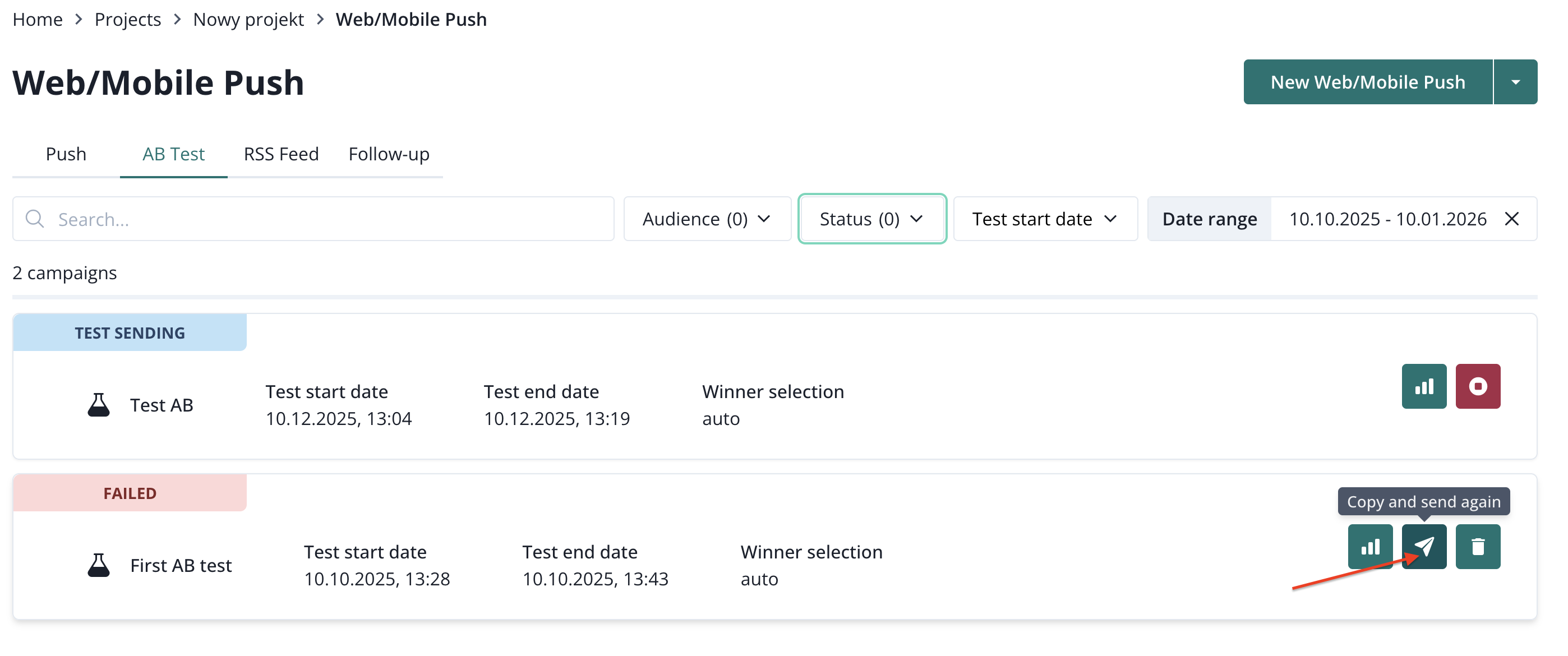Open the Test start date sort dropdown
1568x656 pixels.
1045,219
